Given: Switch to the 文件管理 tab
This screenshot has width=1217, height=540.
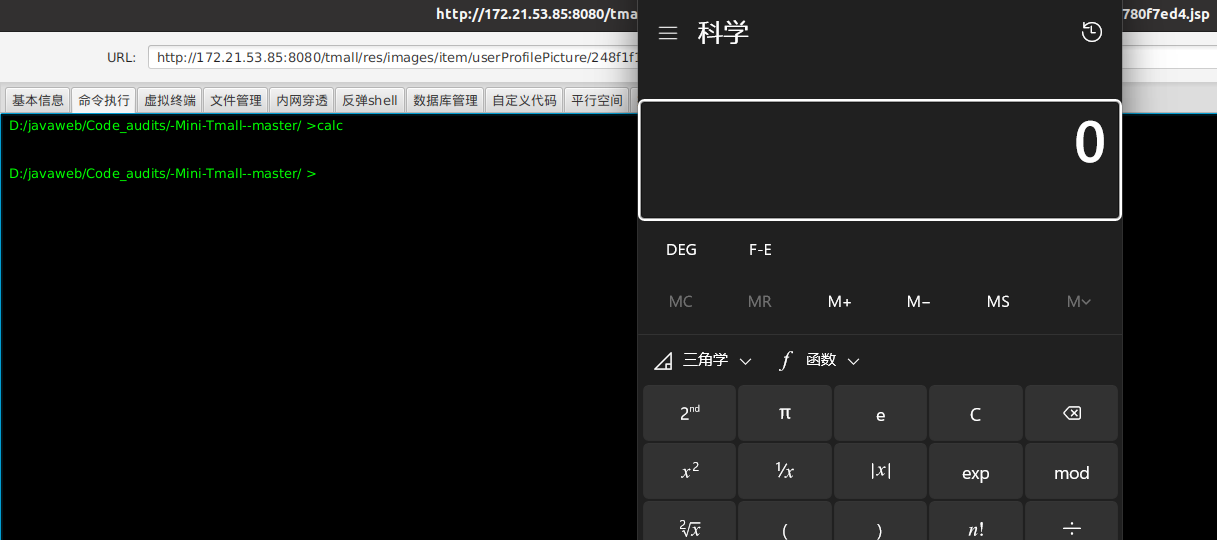Looking at the screenshot, I should coord(236,100).
